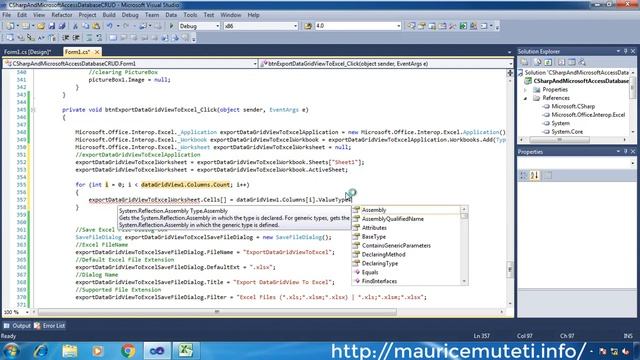The width and height of the screenshot is (640, 360).
Task: Open the Debug menu
Action: [x=130, y=15]
